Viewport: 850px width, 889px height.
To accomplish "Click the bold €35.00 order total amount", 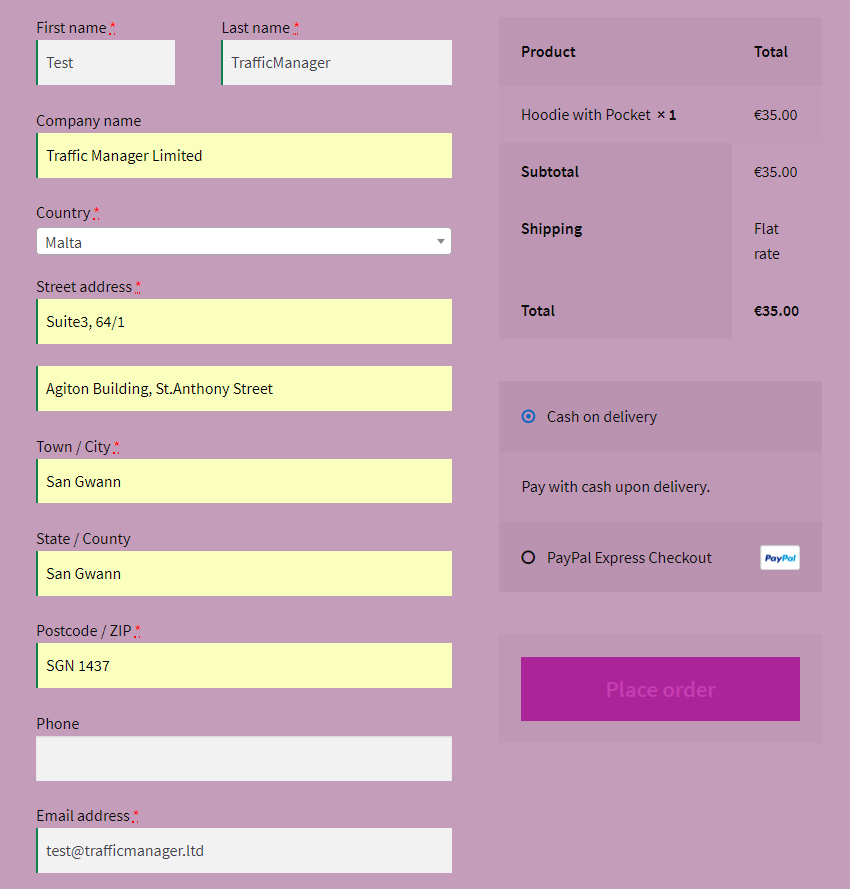I will pyautogui.click(x=776, y=311).
